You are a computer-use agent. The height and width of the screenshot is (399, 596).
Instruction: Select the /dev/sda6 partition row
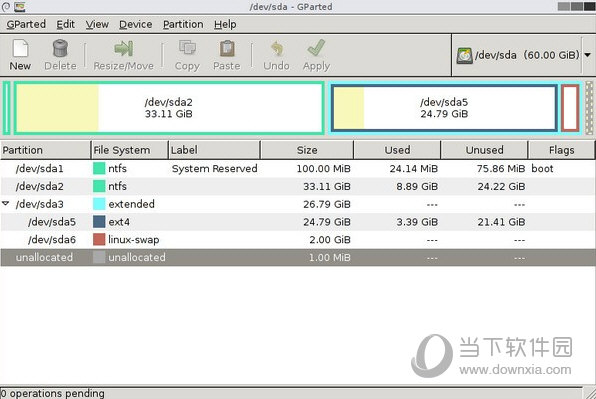pyautogui.click(x=298, y=239)
